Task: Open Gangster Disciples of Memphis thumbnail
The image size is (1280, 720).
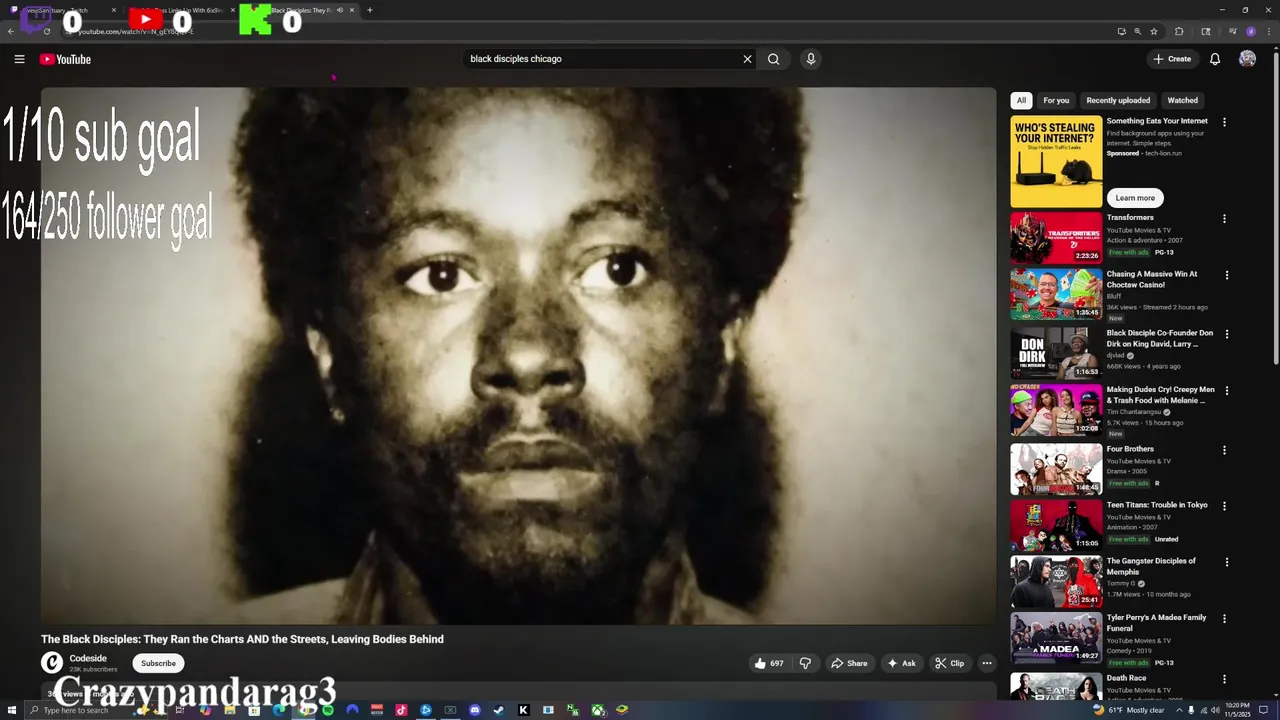Action: click(x=1056, y=581)
